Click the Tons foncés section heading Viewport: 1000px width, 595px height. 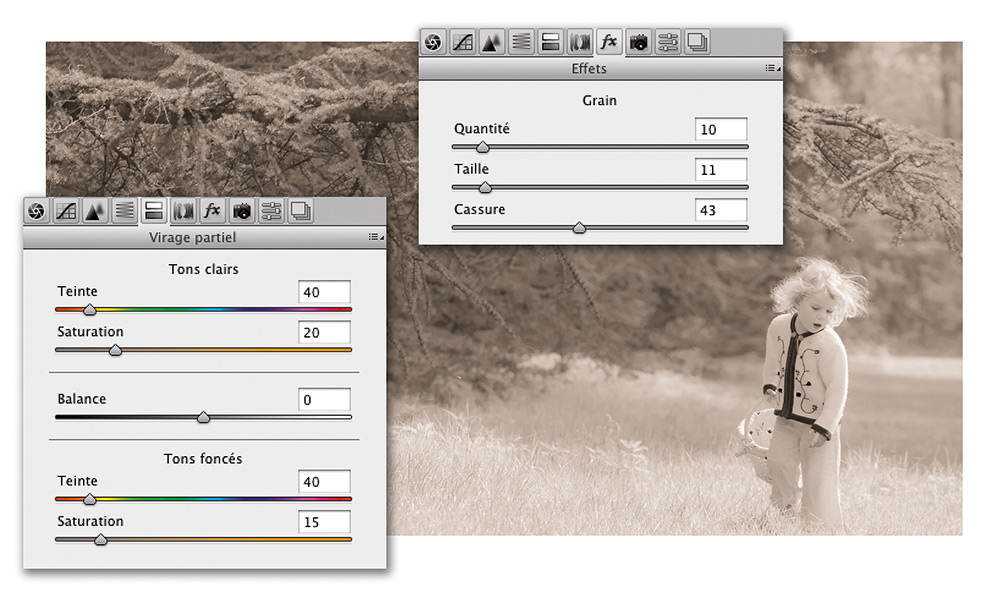203,459
